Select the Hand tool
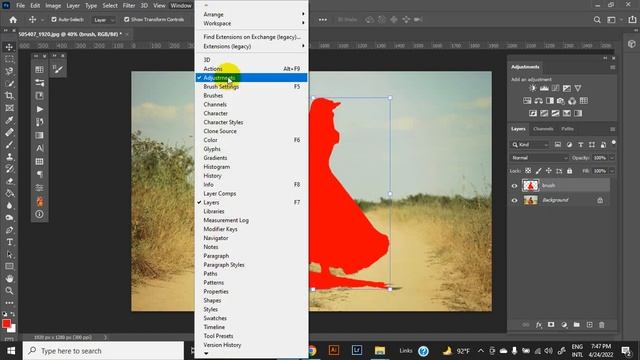This screenshot has height=360, width=640. pyautogui.click(x=9, y=278)
